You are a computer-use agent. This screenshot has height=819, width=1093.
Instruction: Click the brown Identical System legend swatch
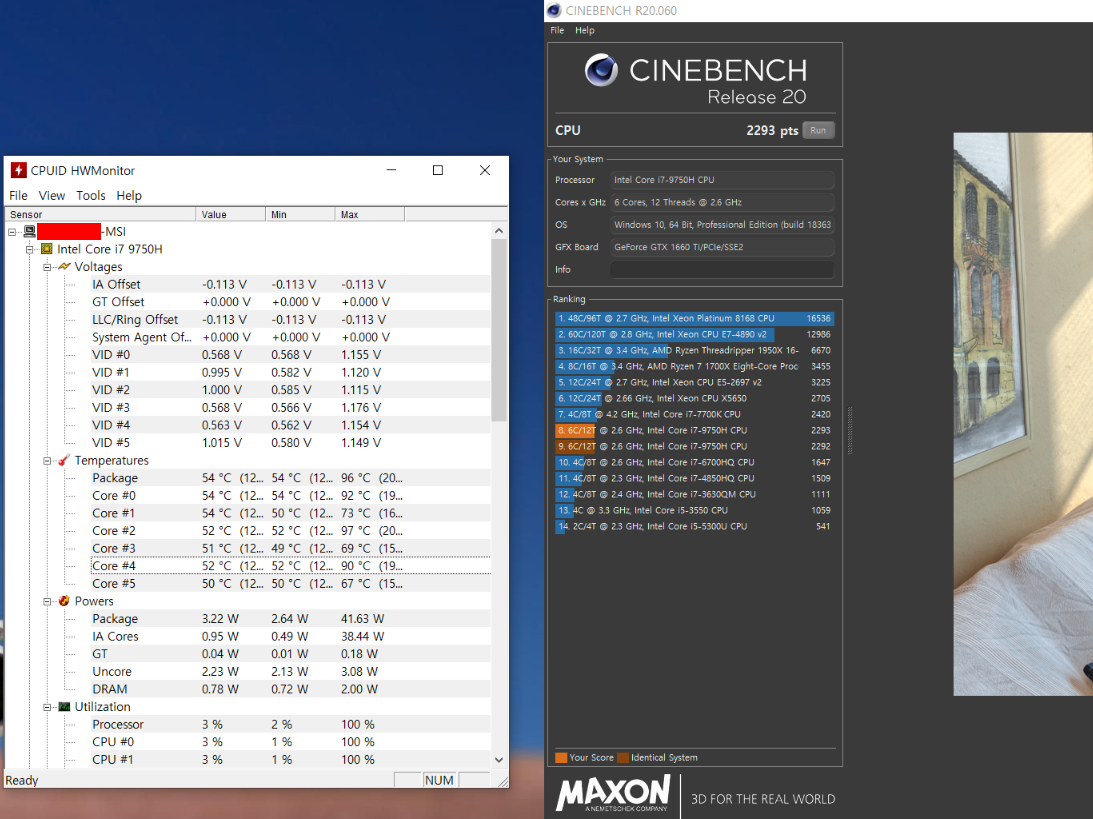coord(623,758)
